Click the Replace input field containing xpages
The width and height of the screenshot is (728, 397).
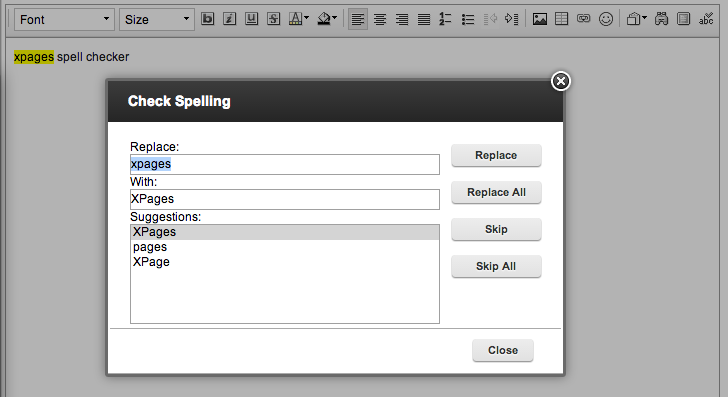pyautogui.click(x=285, y=164)
